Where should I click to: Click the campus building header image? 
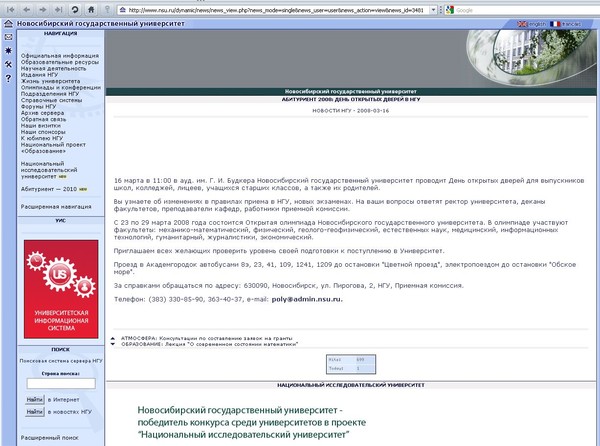pyautogui.click(x=531, y=57)
